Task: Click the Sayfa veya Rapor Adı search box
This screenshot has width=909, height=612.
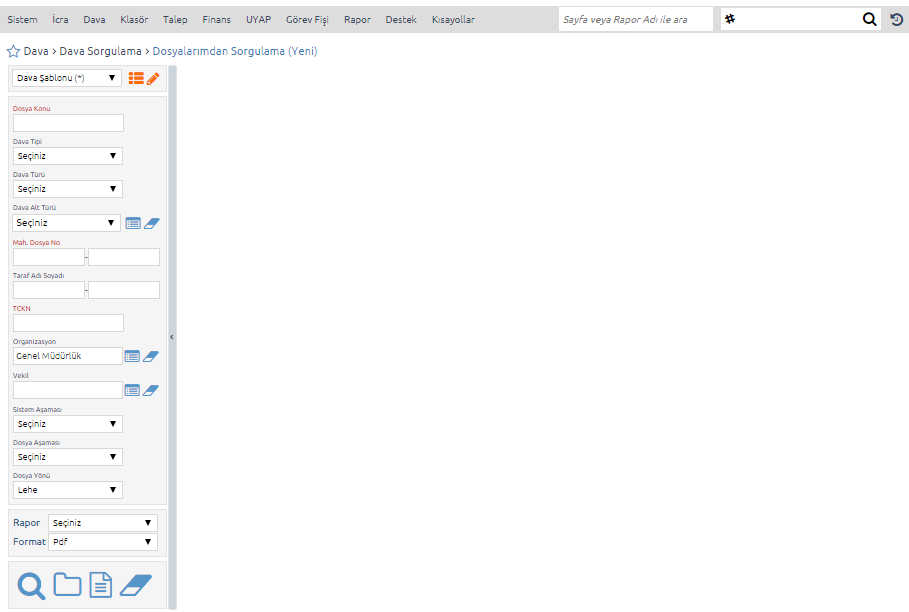Action: 636,19
